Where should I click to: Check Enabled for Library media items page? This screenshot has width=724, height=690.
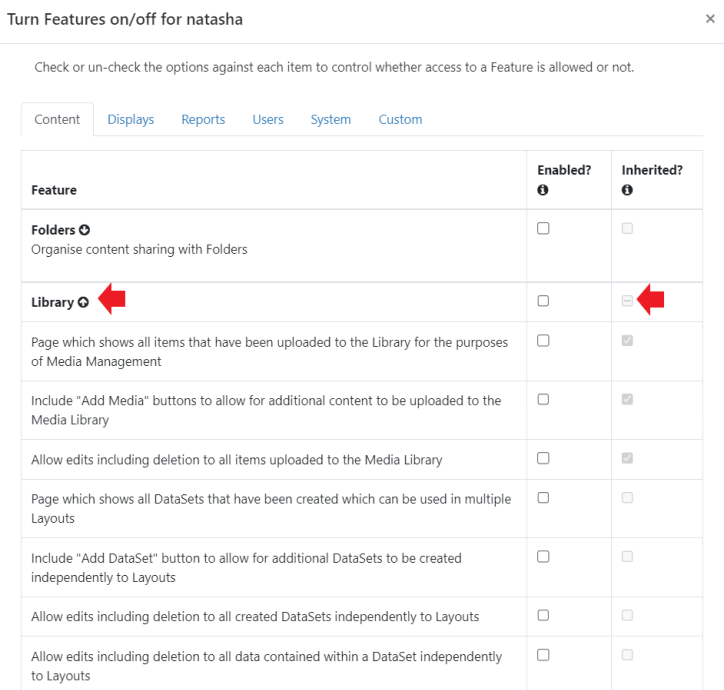(543, 341)
